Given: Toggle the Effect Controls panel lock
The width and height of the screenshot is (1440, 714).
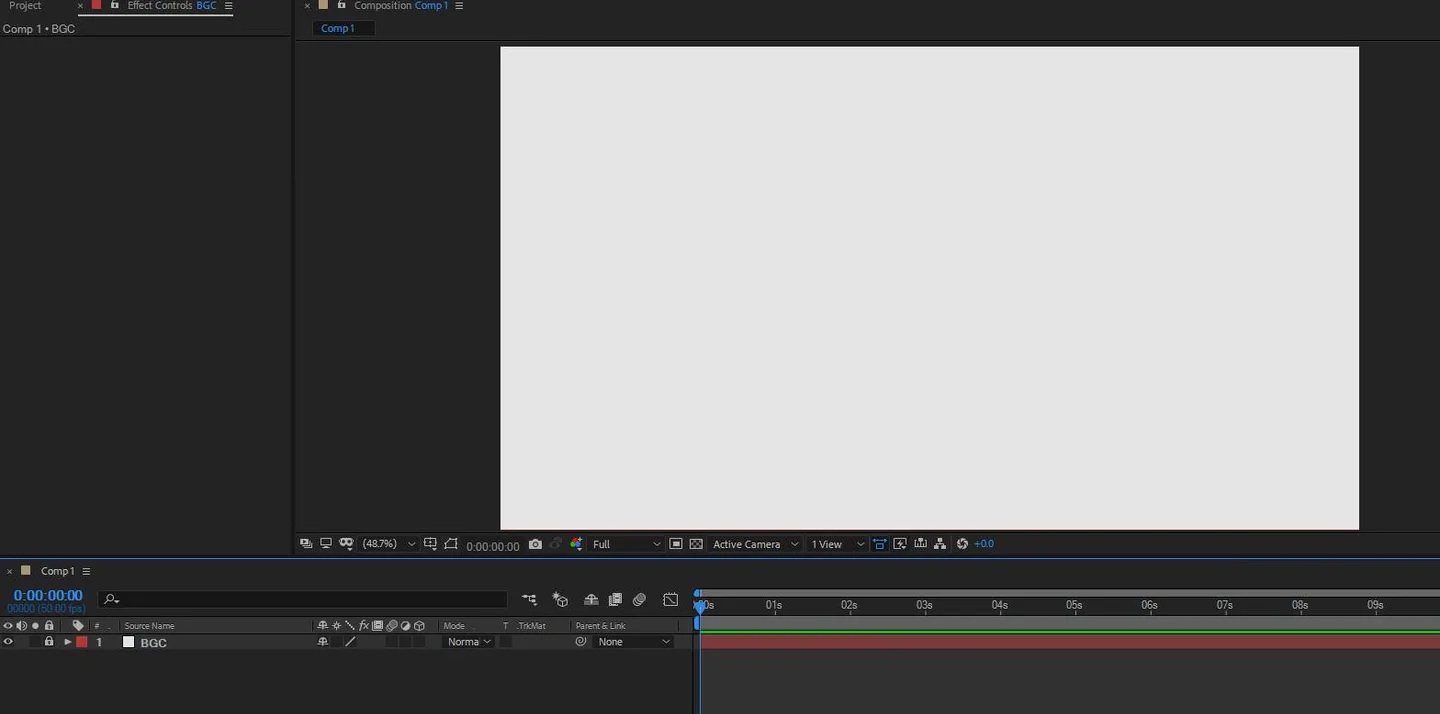Looking at the screenshot, I should click(115, 6).
